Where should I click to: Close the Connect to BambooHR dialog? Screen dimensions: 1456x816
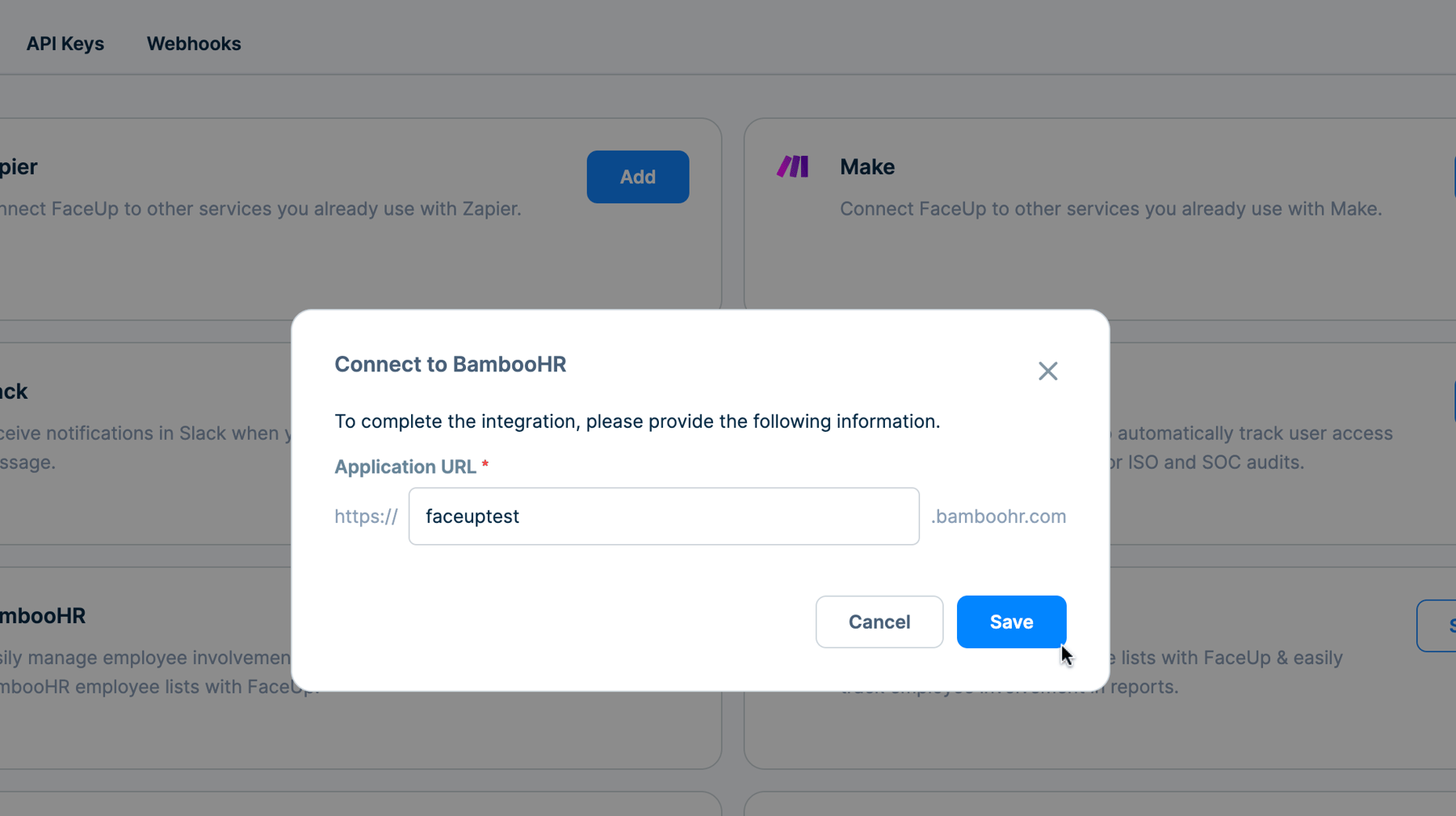tap(1047, 370)
